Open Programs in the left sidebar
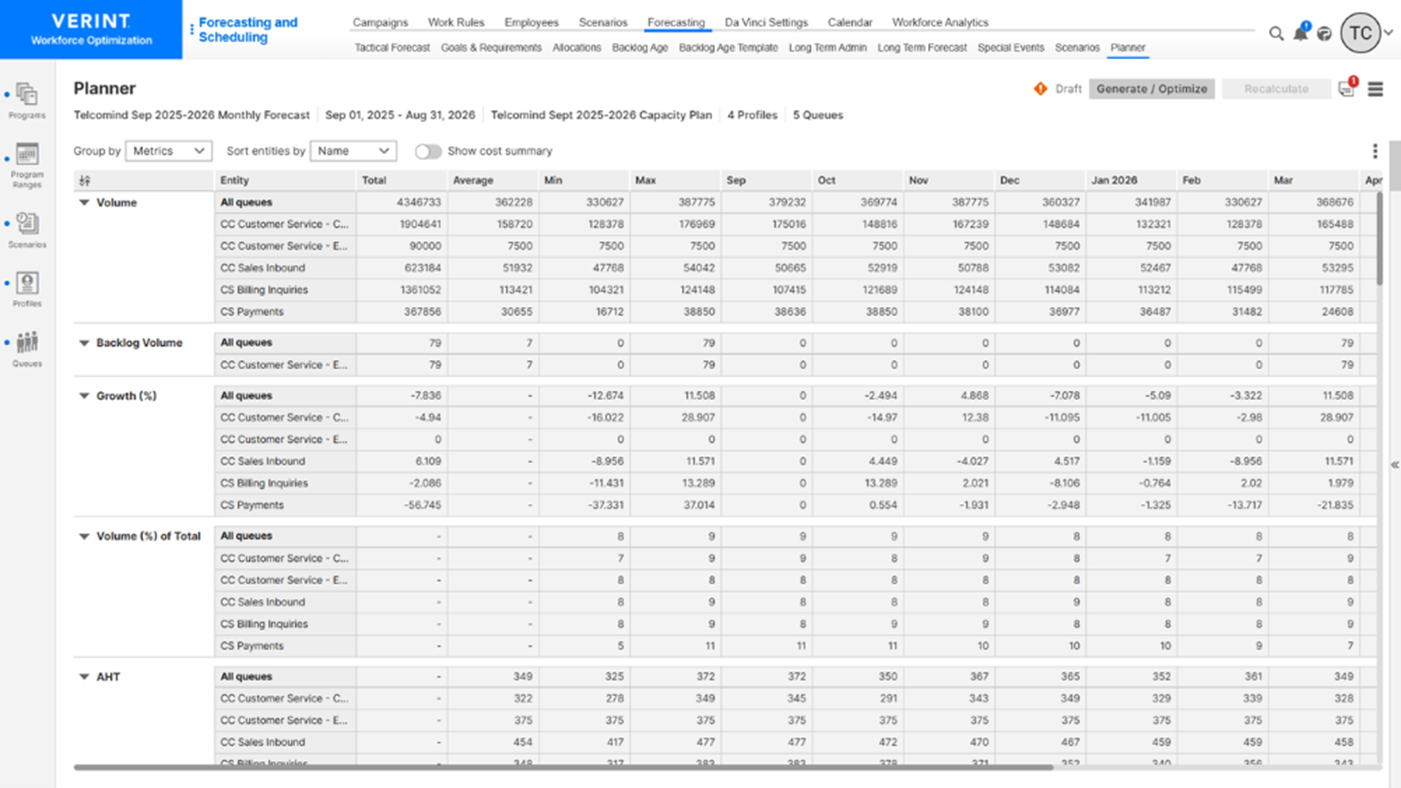1401x788 pixels. [27, 97]
